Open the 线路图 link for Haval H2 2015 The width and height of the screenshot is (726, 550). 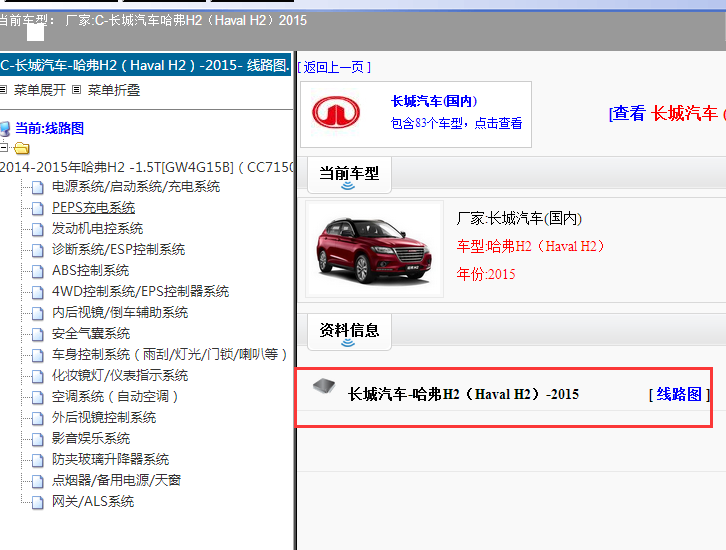coord(679,394)
